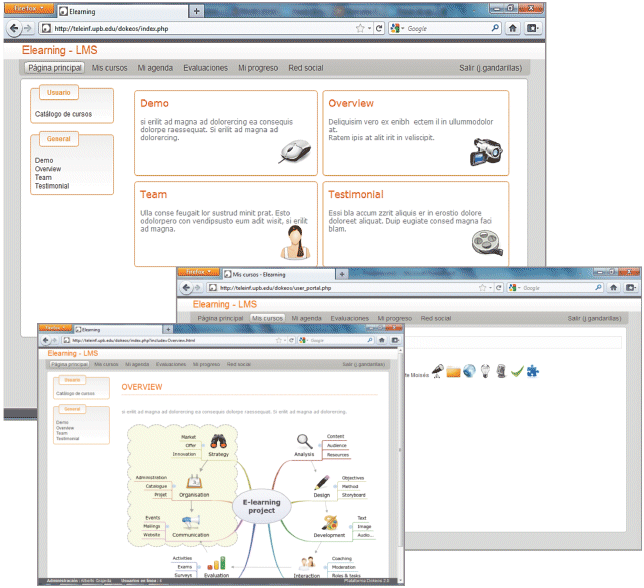This screenshot has width=644, height=588.
Task: Click Salir (j gandarillas) logout link in top window
Action: (x=486, y=68)
